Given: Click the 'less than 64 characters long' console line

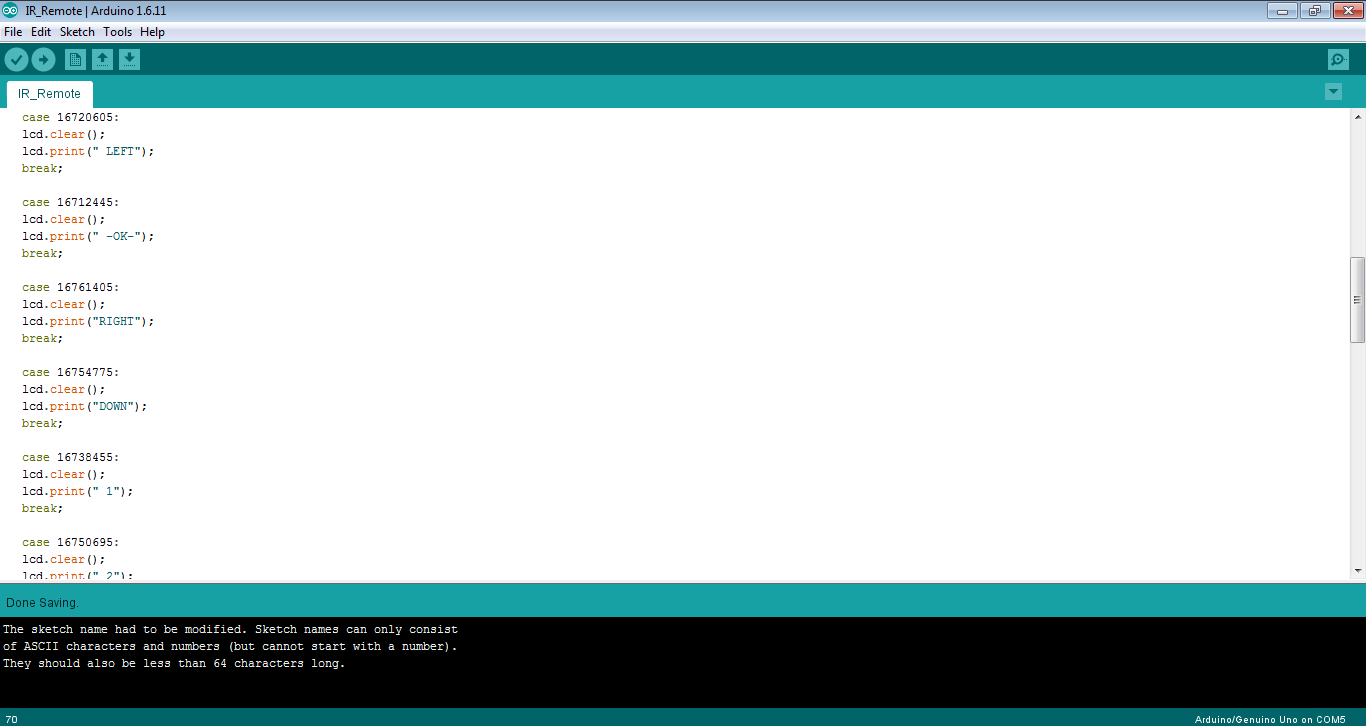Looking at the screenshot, I should [x=174, y=663].
